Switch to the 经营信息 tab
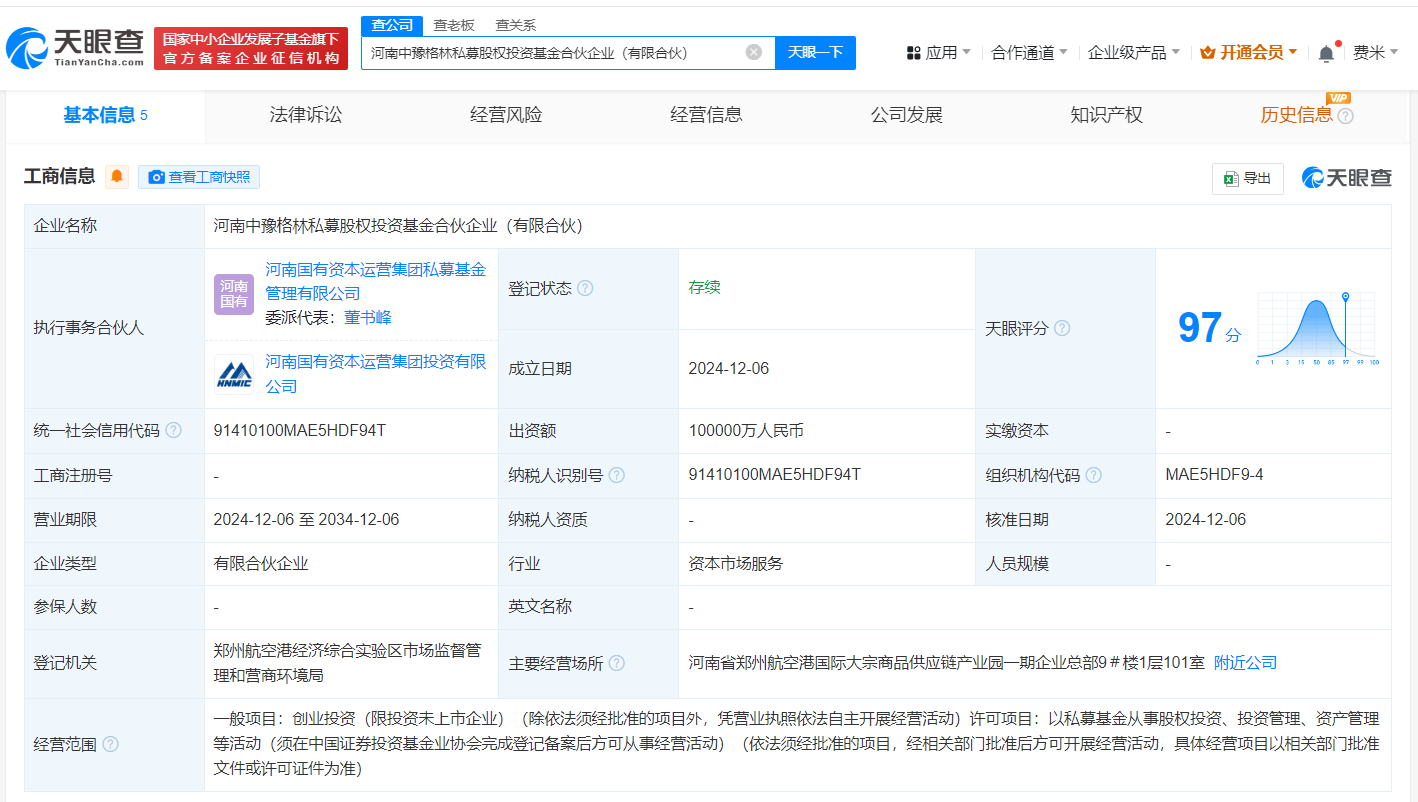The width and height of the screenshot is (1418, 802). click(x=706, y=115)
